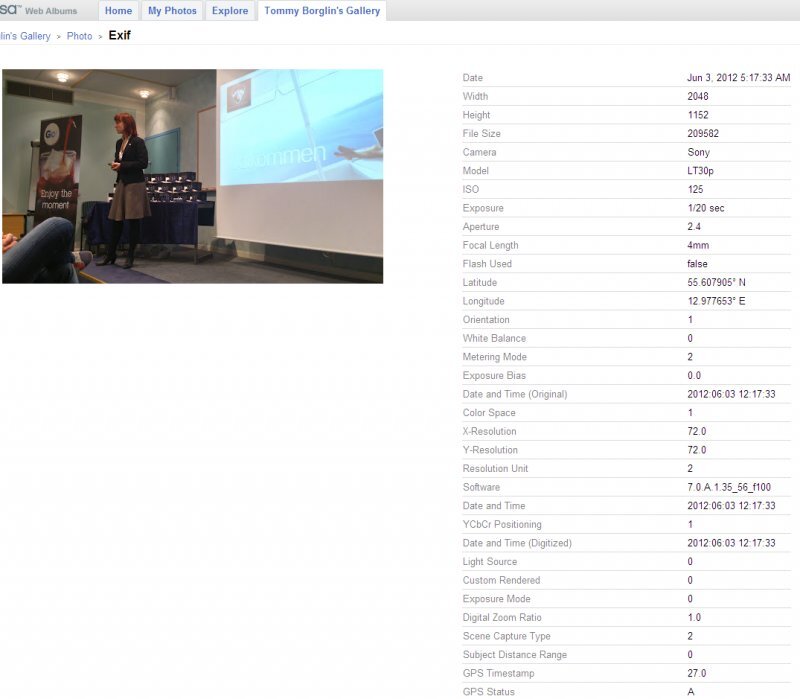
Task: Click the Model value LT30p
Action: tap(701, 171)
